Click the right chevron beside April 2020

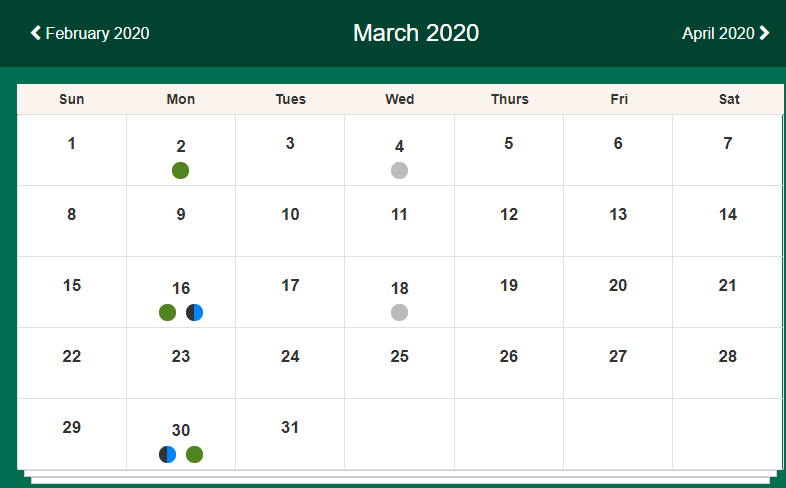tap(765, 33)
